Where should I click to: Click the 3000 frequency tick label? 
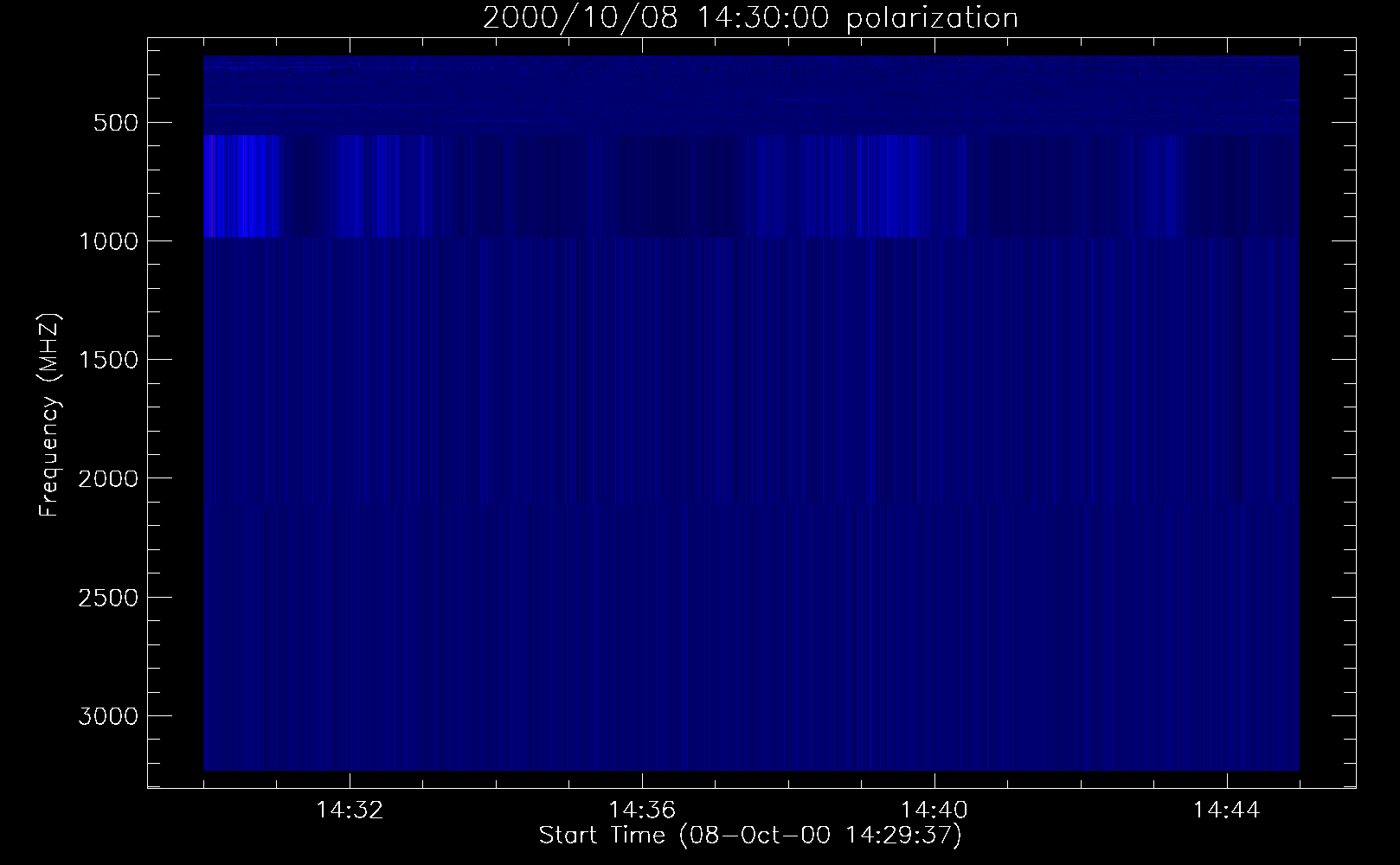108,715
